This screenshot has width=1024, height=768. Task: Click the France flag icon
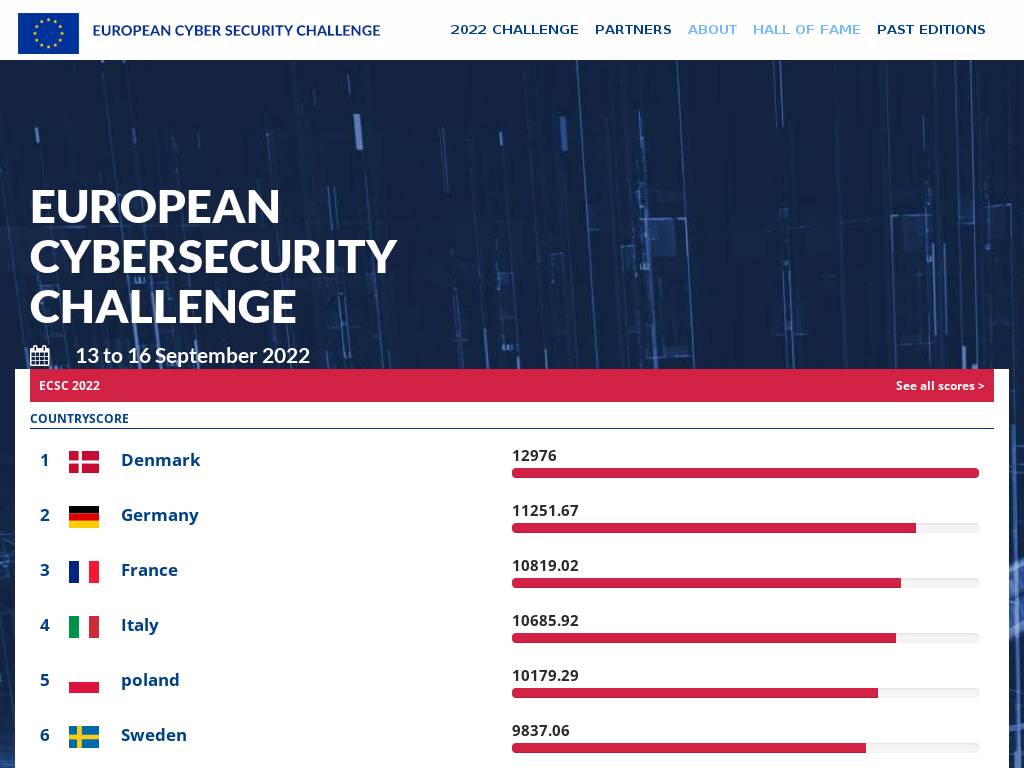click(84, 571)
